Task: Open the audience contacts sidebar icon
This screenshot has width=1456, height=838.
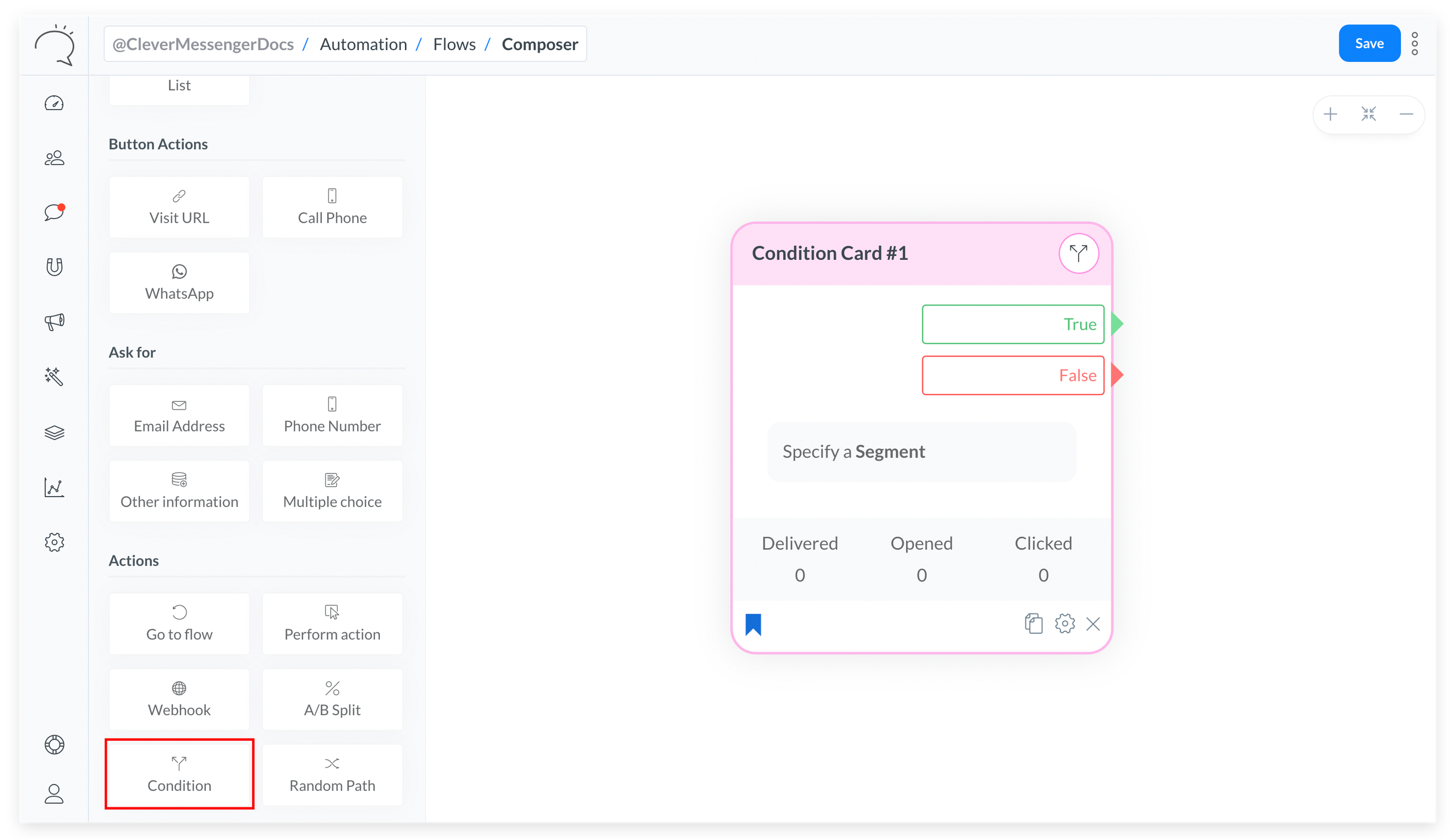Action: pyautogui.click(x=54, y=158)
